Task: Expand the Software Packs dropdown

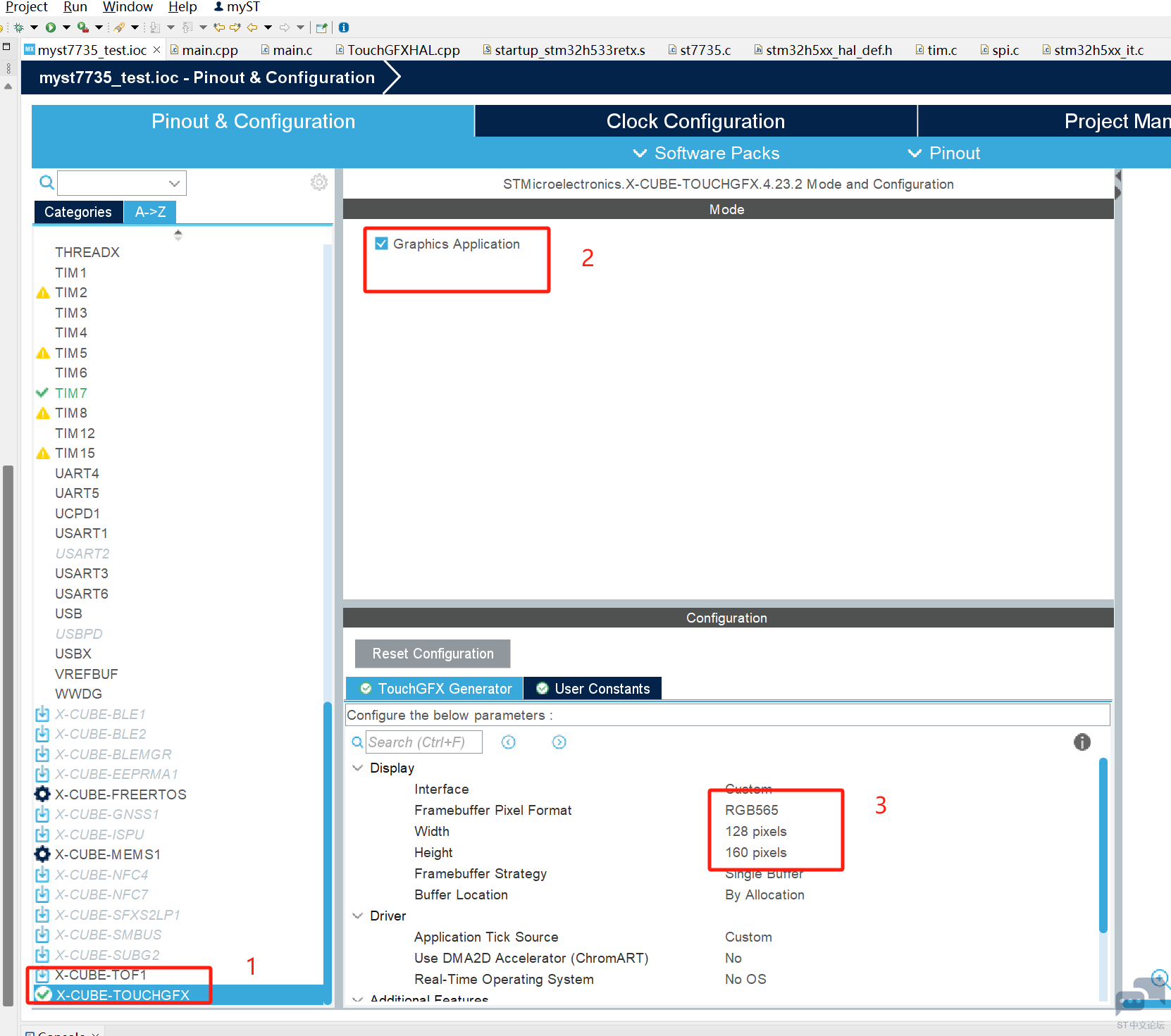Action: click(x=707, y=153)
